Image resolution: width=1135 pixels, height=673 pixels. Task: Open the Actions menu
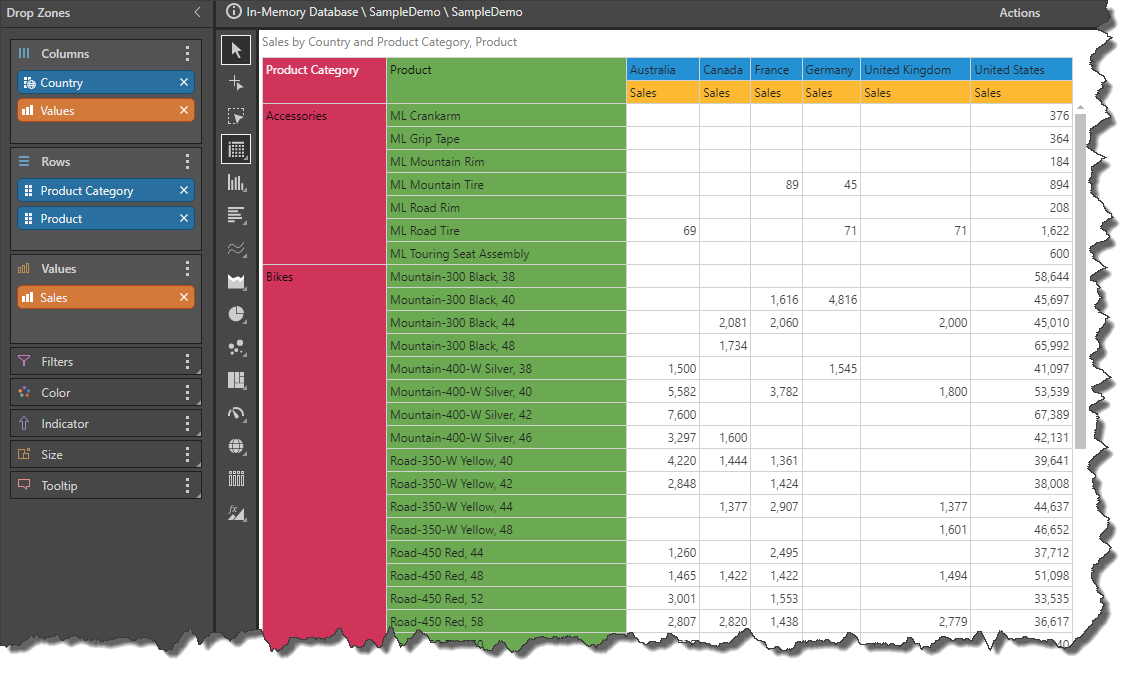click(1019, 13)
